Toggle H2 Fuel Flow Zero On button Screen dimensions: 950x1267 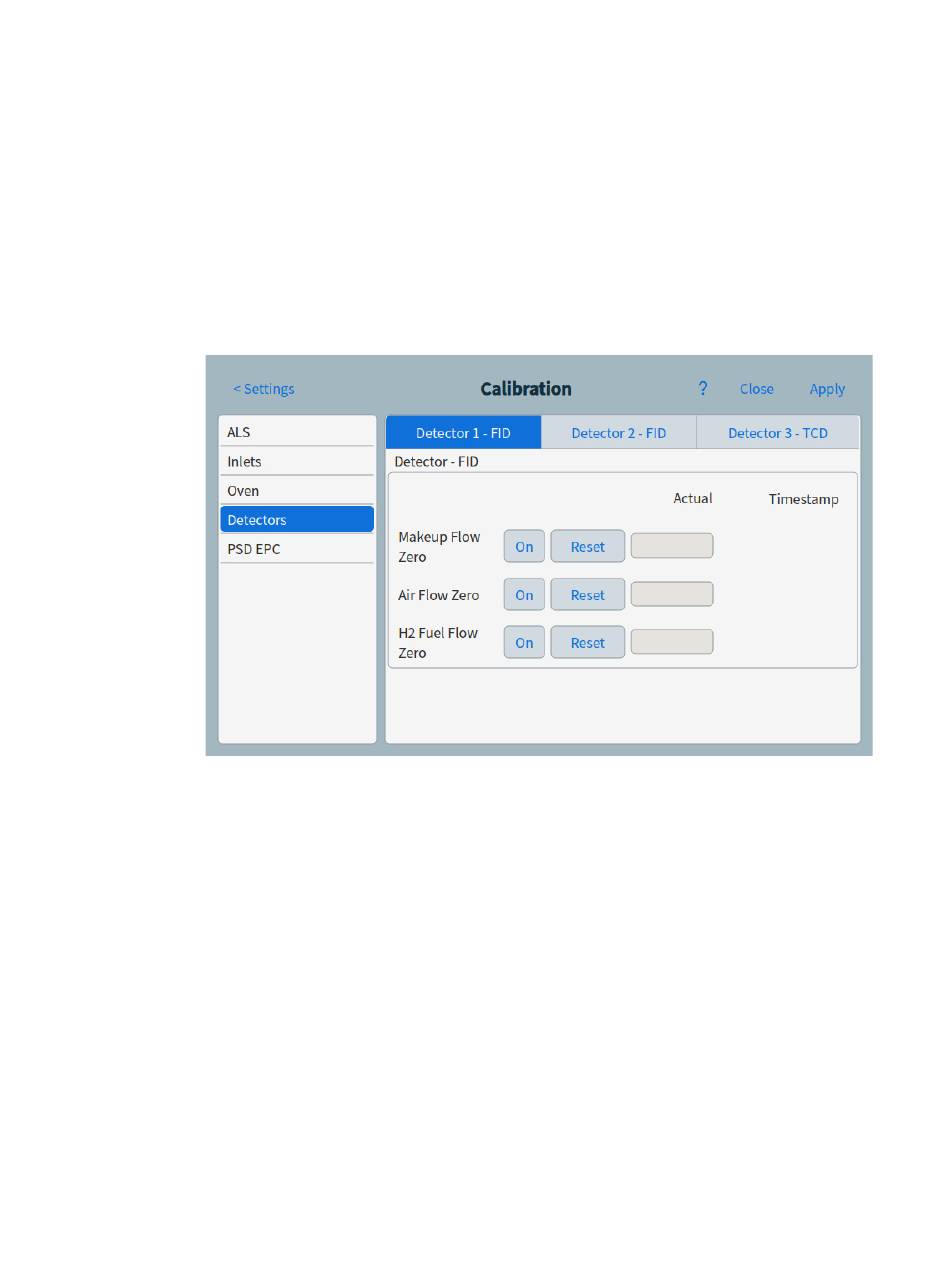point(524,643)
